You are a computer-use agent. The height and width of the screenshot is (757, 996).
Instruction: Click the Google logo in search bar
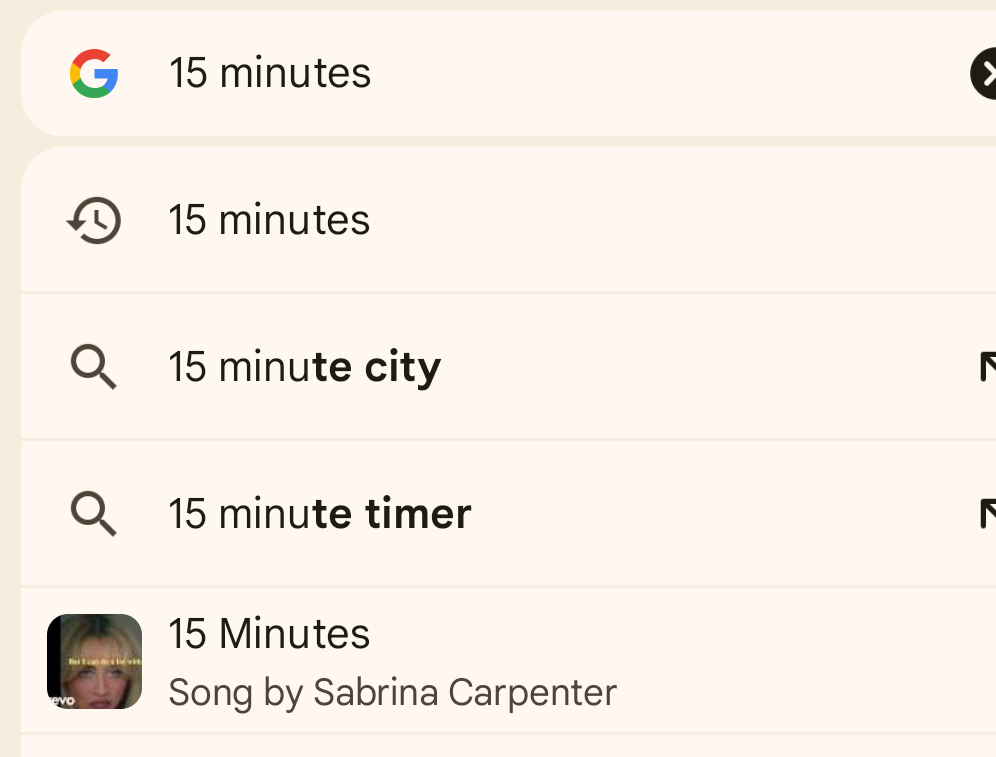coord(94,74)
